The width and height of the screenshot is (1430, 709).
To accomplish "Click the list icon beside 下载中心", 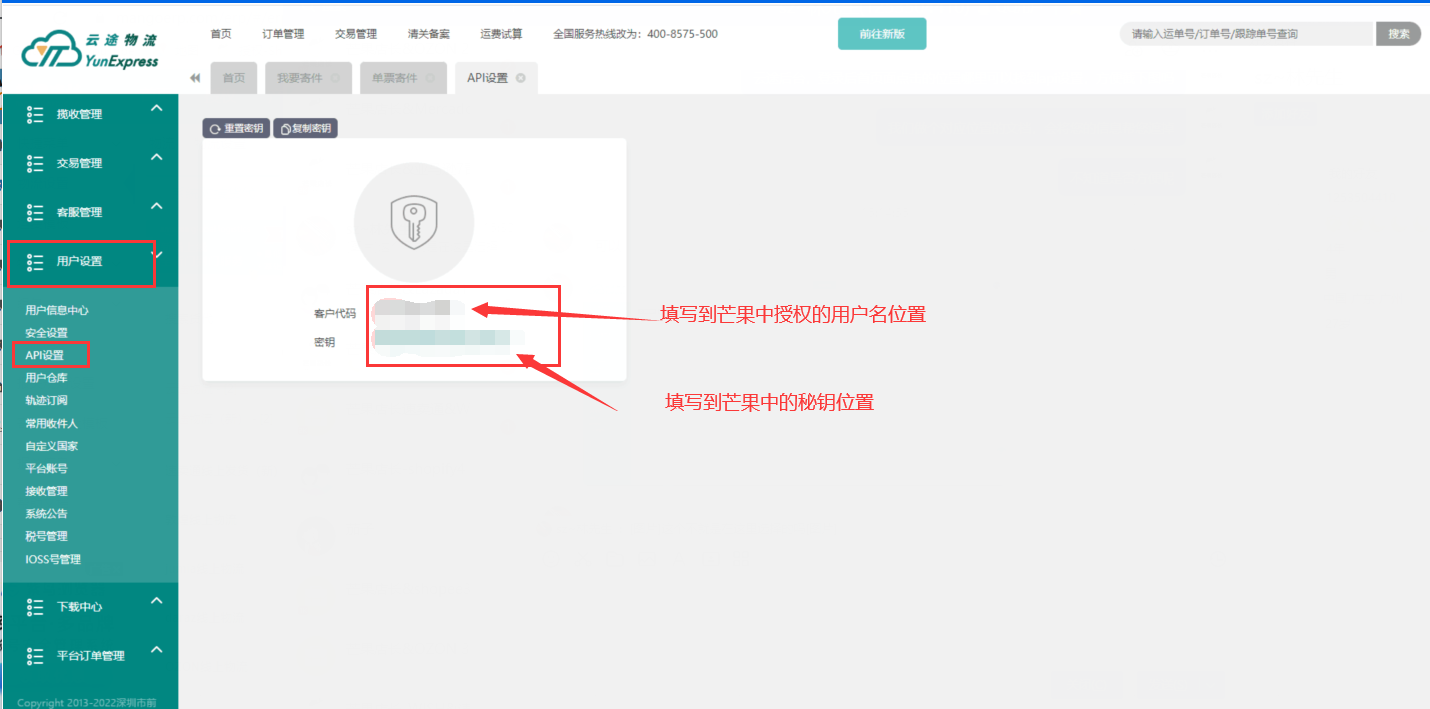I will pos(35,607).
